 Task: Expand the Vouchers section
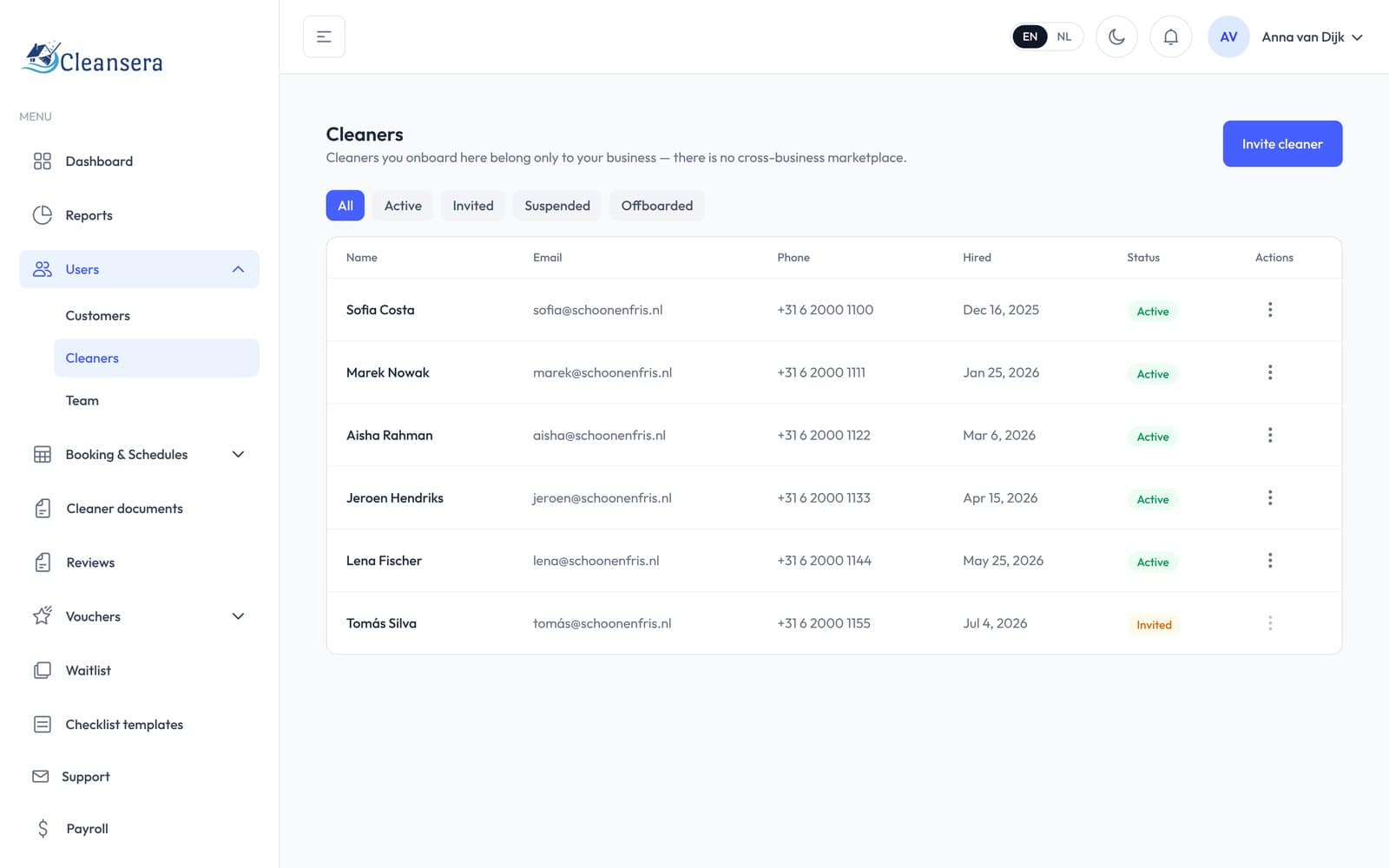click(x=139, y=616)
